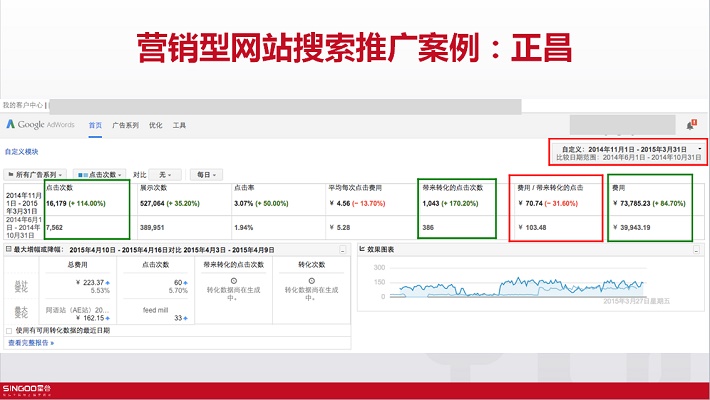710x400 pixels.
Task: Click clock icon under 转化次数 column
Action: point(312,281)
